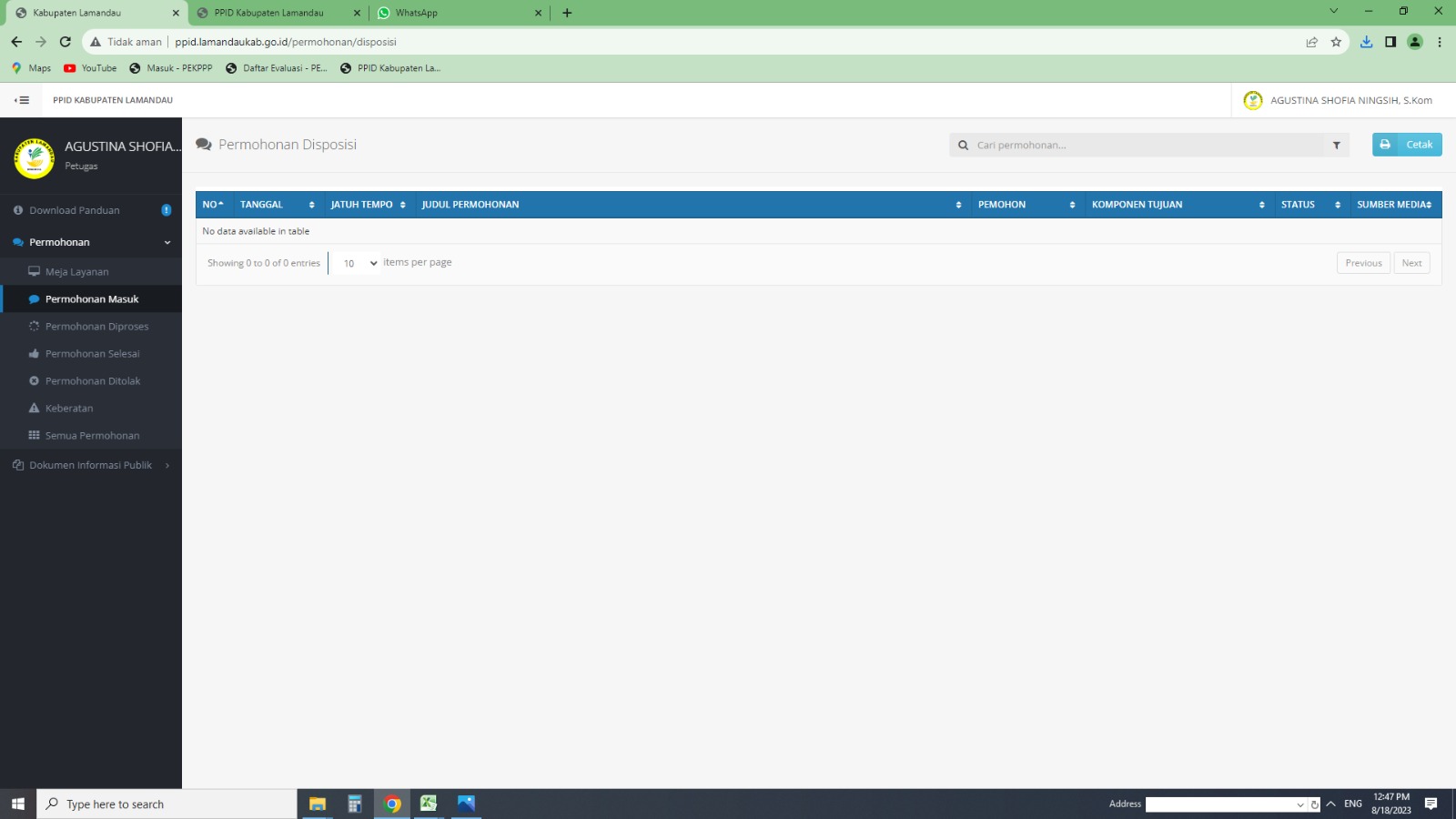Screen dimensions: 1456x819
Task: Open the Maps bookmark
Action: point(31,68)
